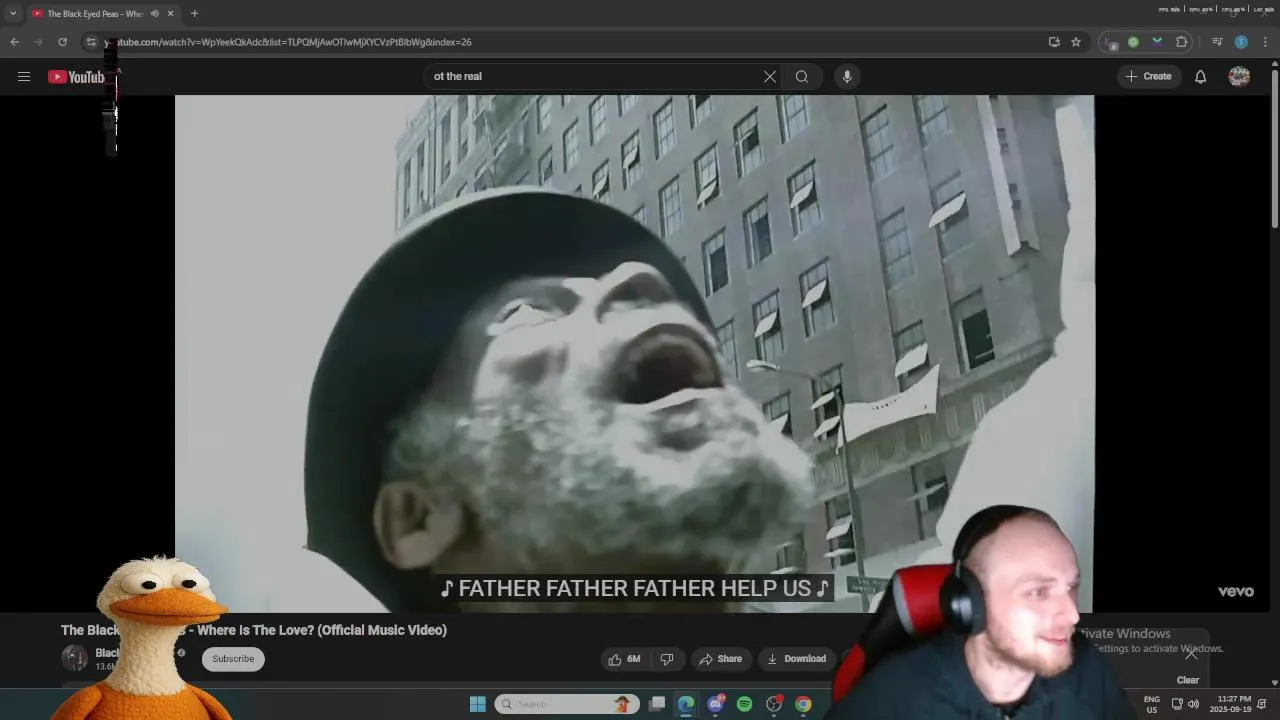Clear the YouTube search box text
The height and width of the screenshot is (720, 1280).
(769, 76)
